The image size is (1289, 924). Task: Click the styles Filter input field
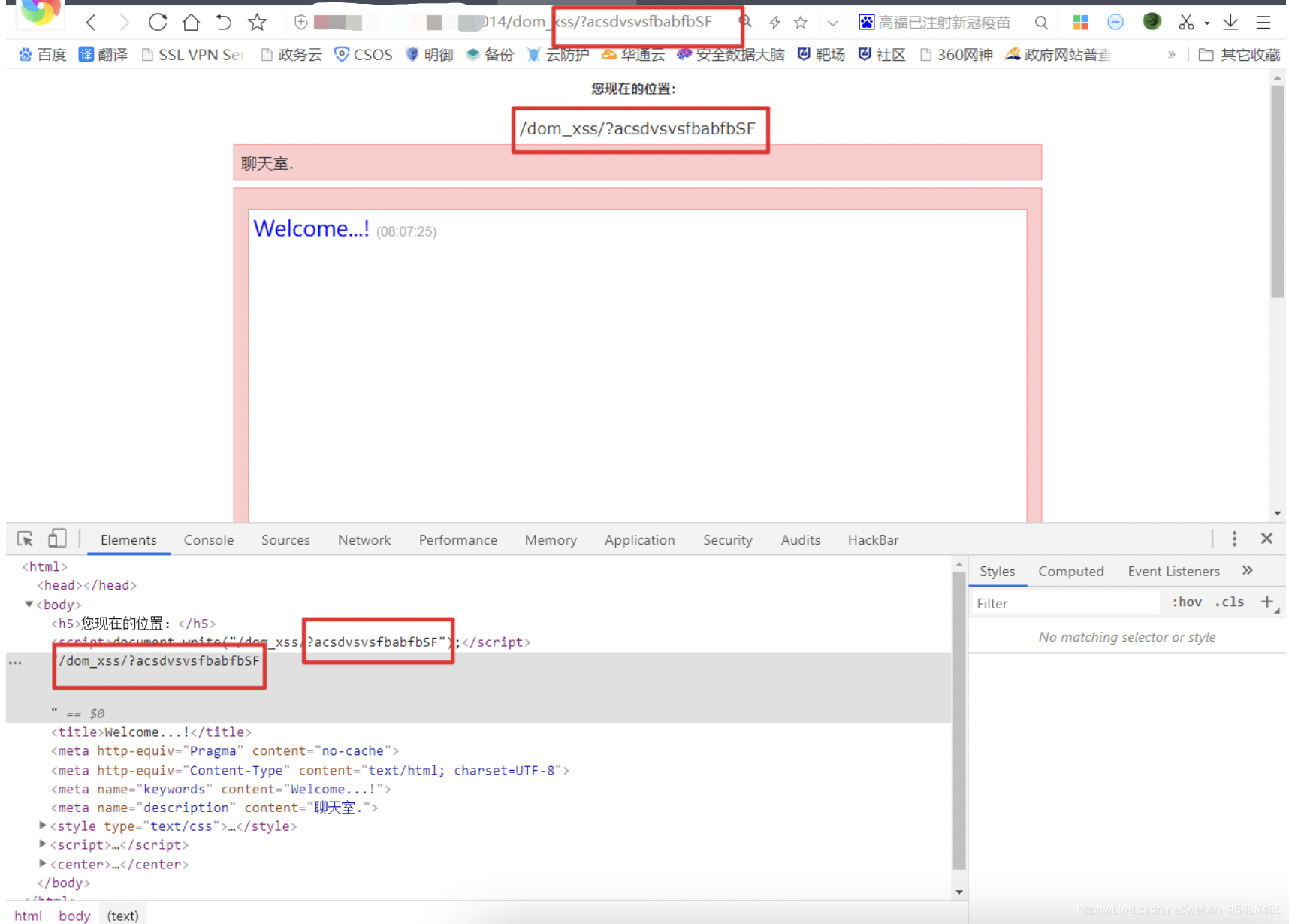(1065, 603)
